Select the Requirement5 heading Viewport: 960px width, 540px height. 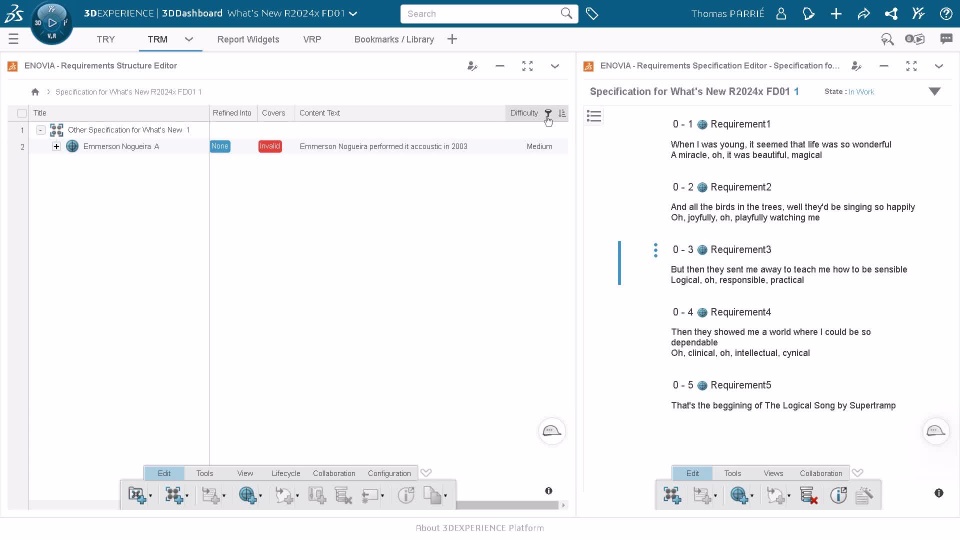pos(740,385)
